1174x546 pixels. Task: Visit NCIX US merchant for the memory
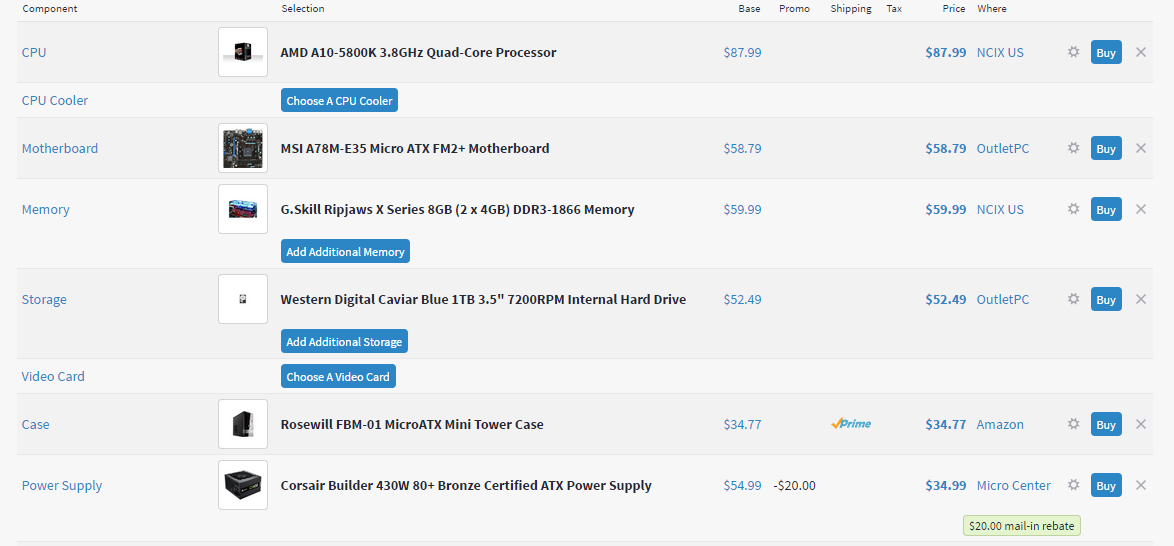coord(1000,209)
